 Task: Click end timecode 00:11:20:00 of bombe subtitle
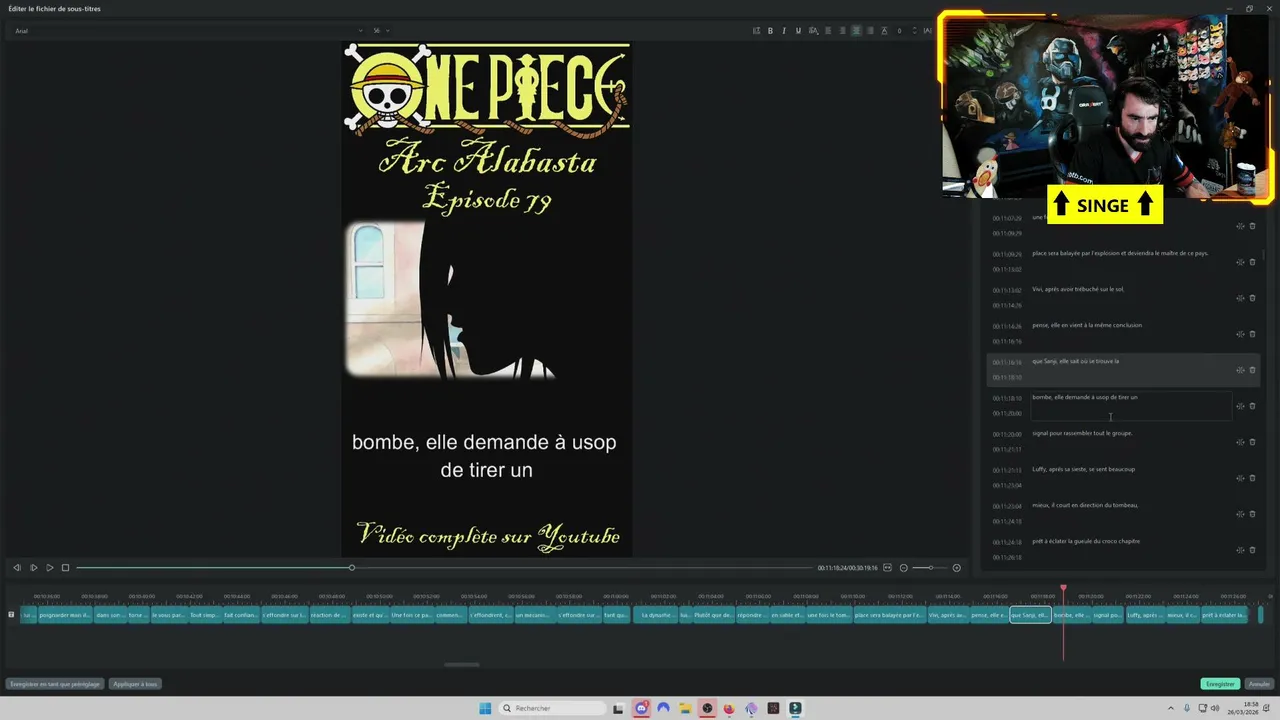1006,413
